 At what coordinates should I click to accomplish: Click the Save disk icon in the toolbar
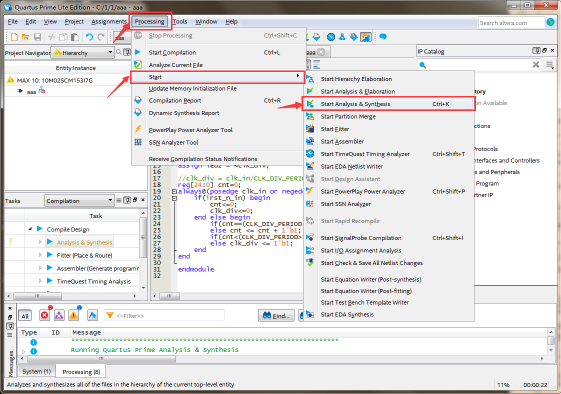(x=37, y=37)
